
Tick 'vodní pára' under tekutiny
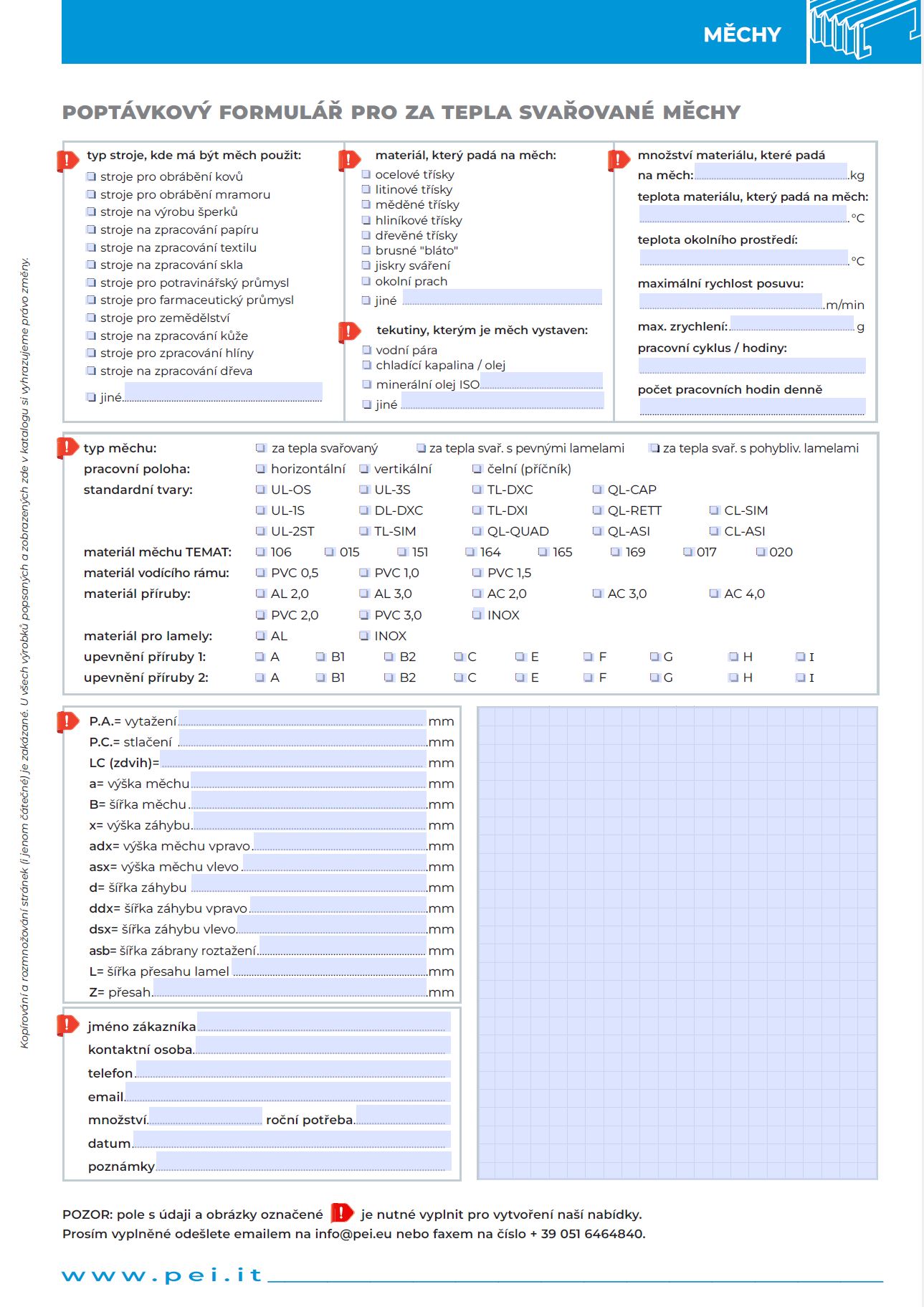367,350
